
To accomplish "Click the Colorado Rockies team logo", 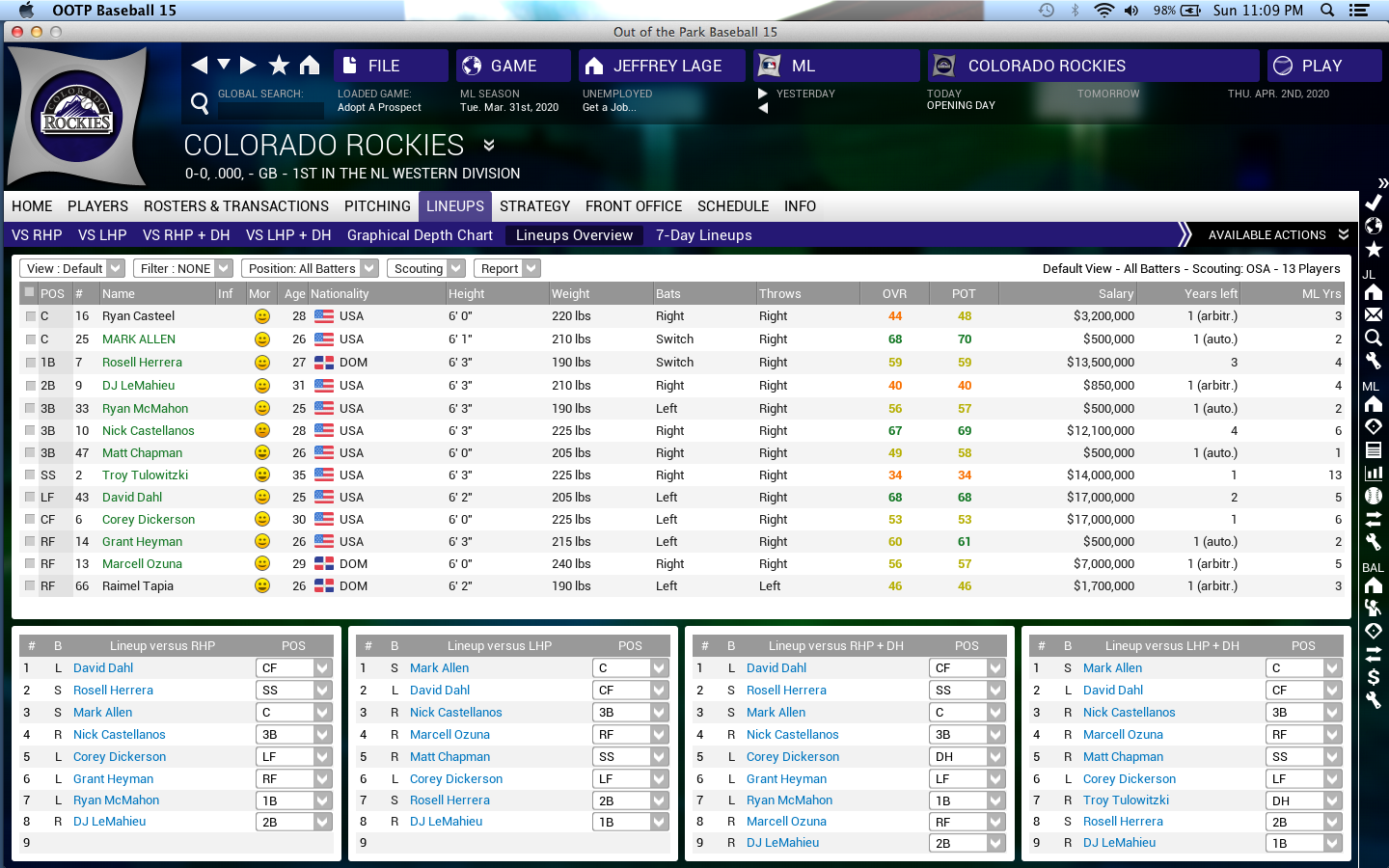I will (x=77, y=116).
